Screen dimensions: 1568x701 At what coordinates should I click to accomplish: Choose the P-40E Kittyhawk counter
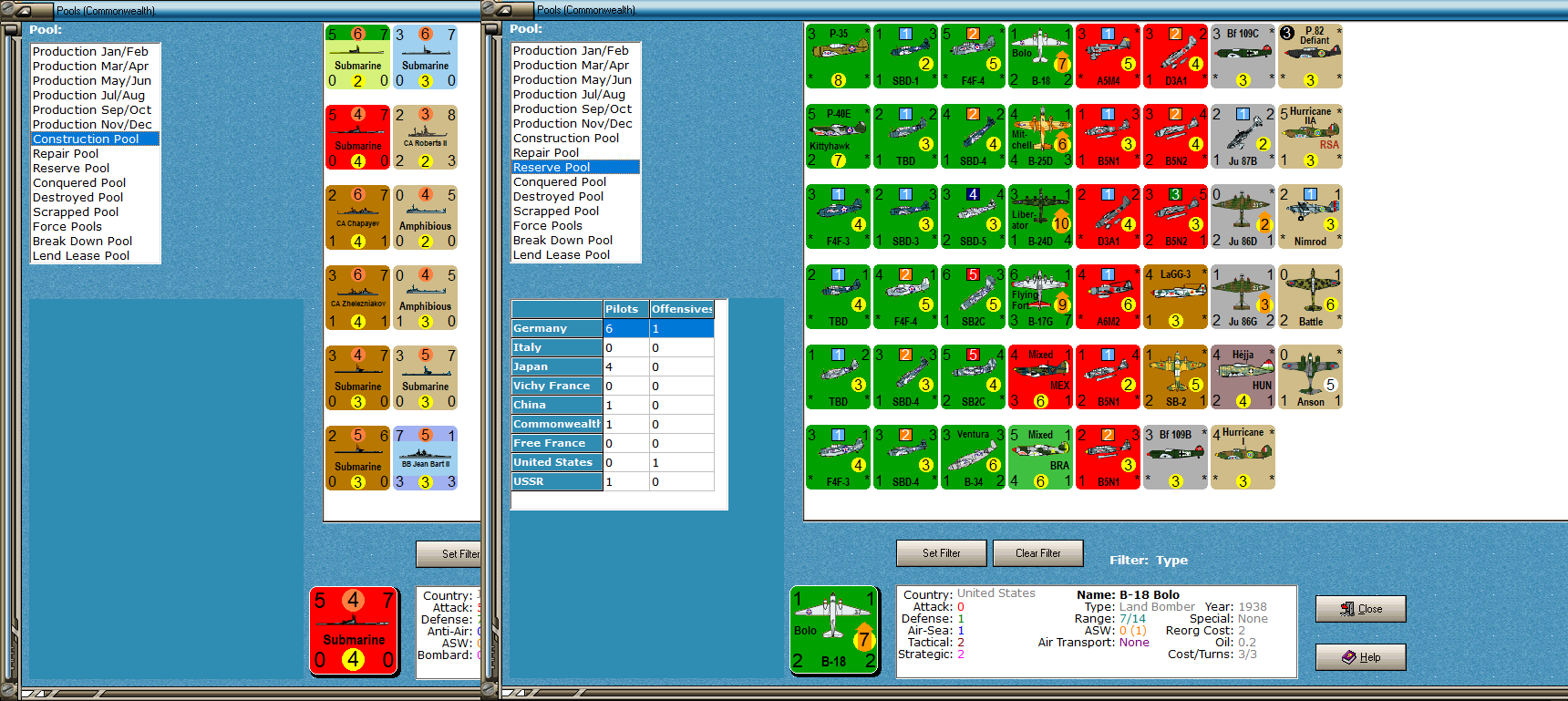[838, 137]
